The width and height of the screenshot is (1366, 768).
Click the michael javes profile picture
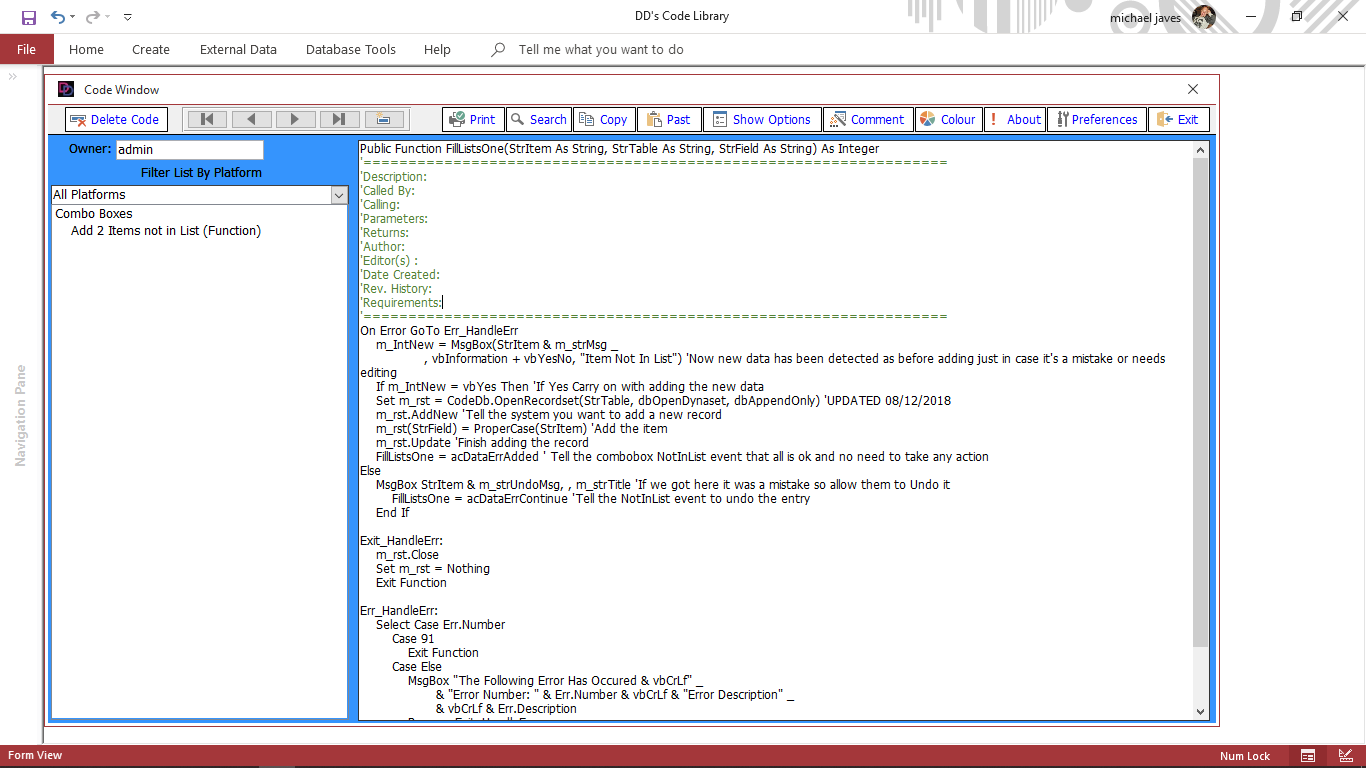[x=1204, y=17]
